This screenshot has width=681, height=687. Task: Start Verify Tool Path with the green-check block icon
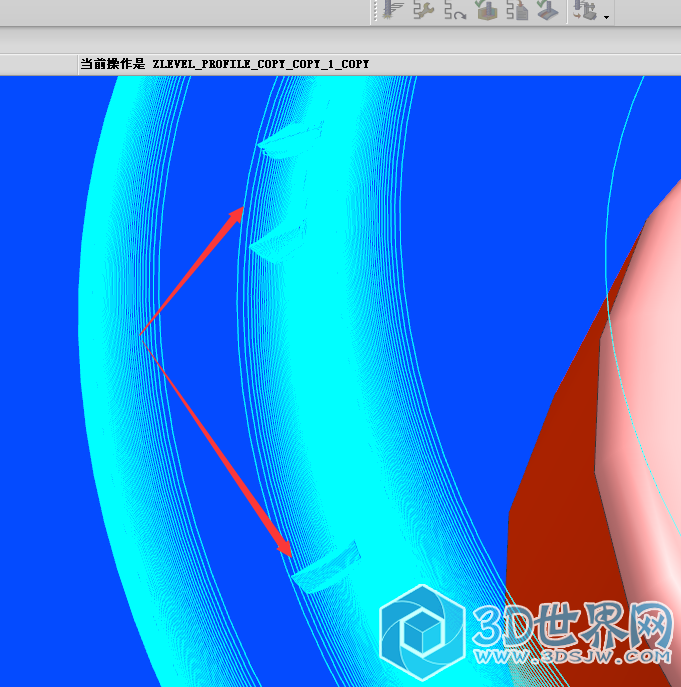486,10
